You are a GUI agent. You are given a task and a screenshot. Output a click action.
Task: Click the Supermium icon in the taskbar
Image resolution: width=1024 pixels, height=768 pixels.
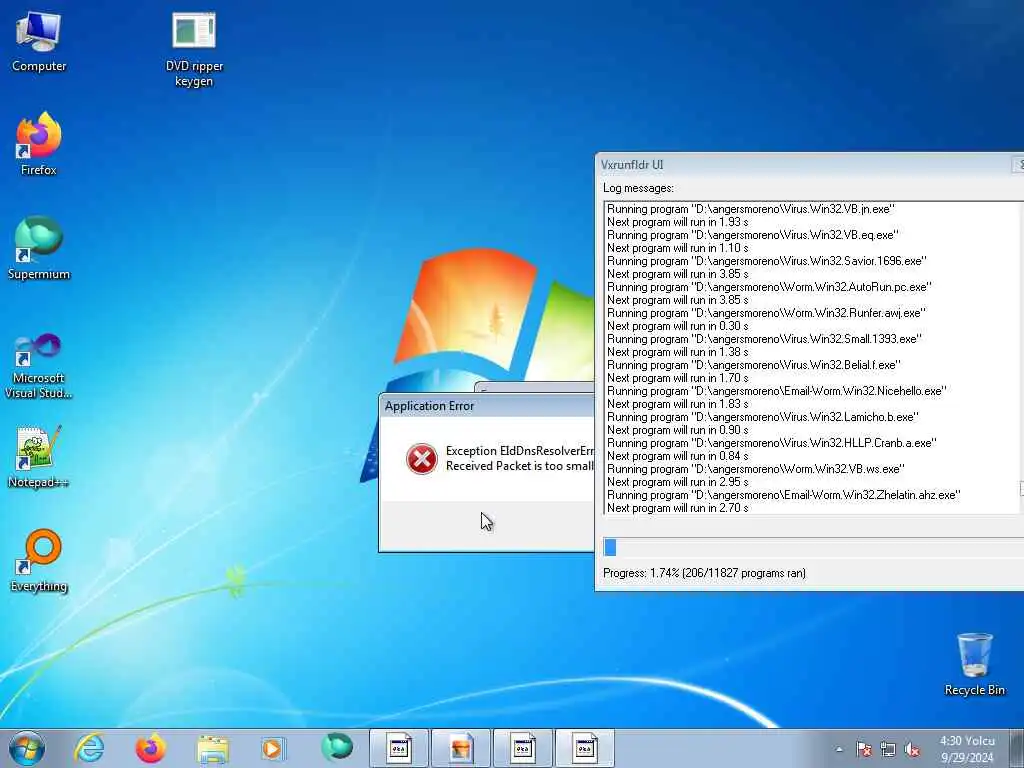pyautogui.click(x=336, y=747)
